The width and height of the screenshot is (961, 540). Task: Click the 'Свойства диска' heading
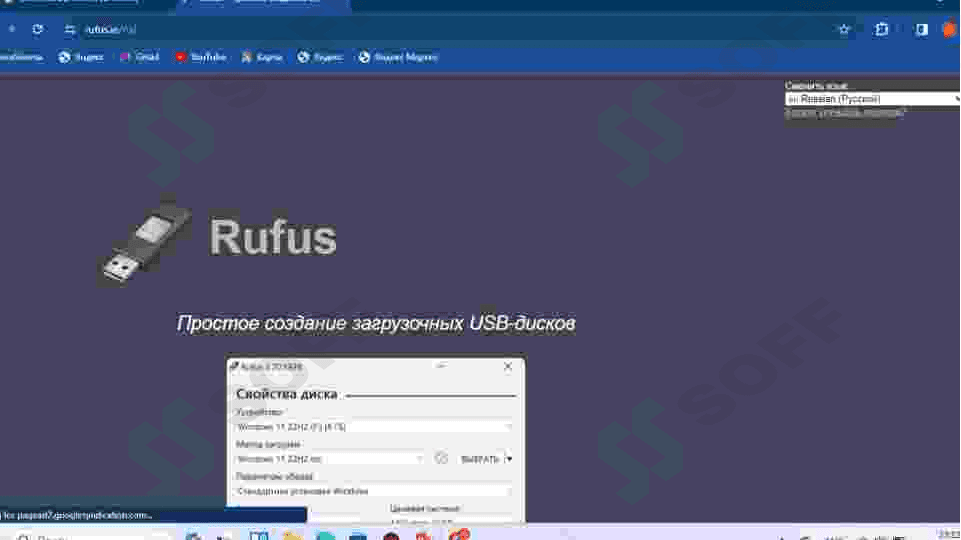click(286, 394)
